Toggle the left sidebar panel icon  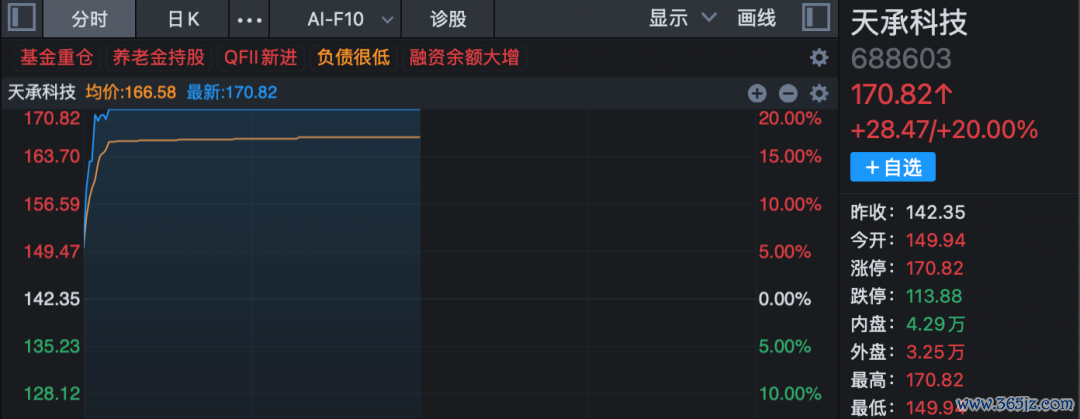[x=21, y=19]
